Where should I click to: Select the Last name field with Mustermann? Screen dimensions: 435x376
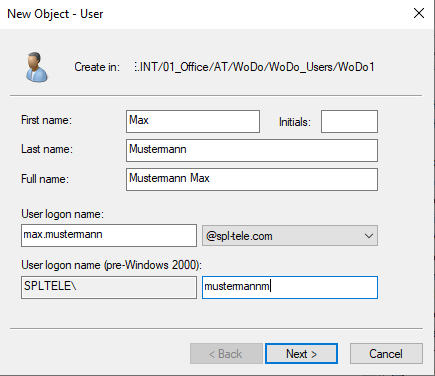pos(252,150)
